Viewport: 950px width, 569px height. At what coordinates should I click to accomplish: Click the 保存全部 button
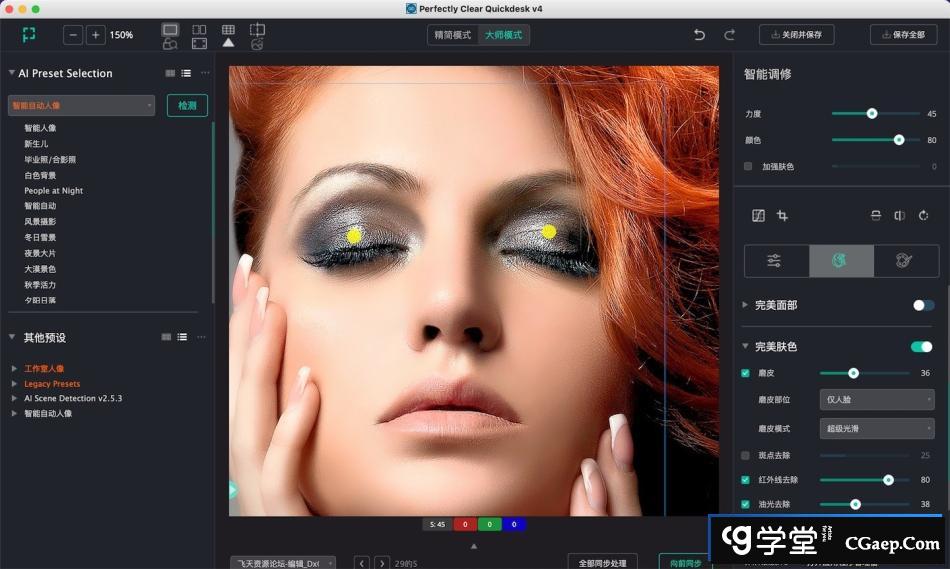[903, 35]
